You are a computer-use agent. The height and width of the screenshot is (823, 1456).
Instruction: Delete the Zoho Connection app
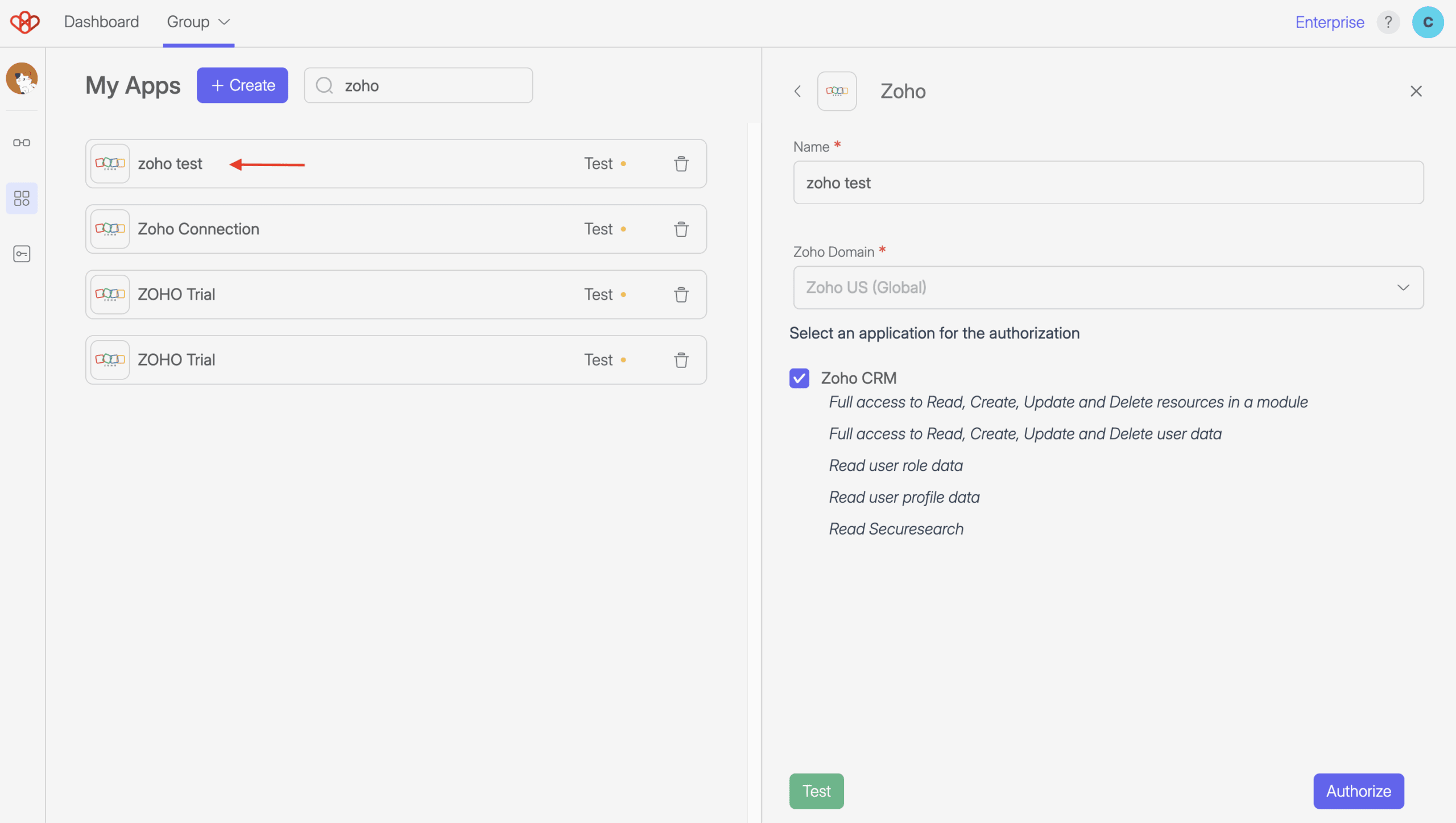point(681,229)
